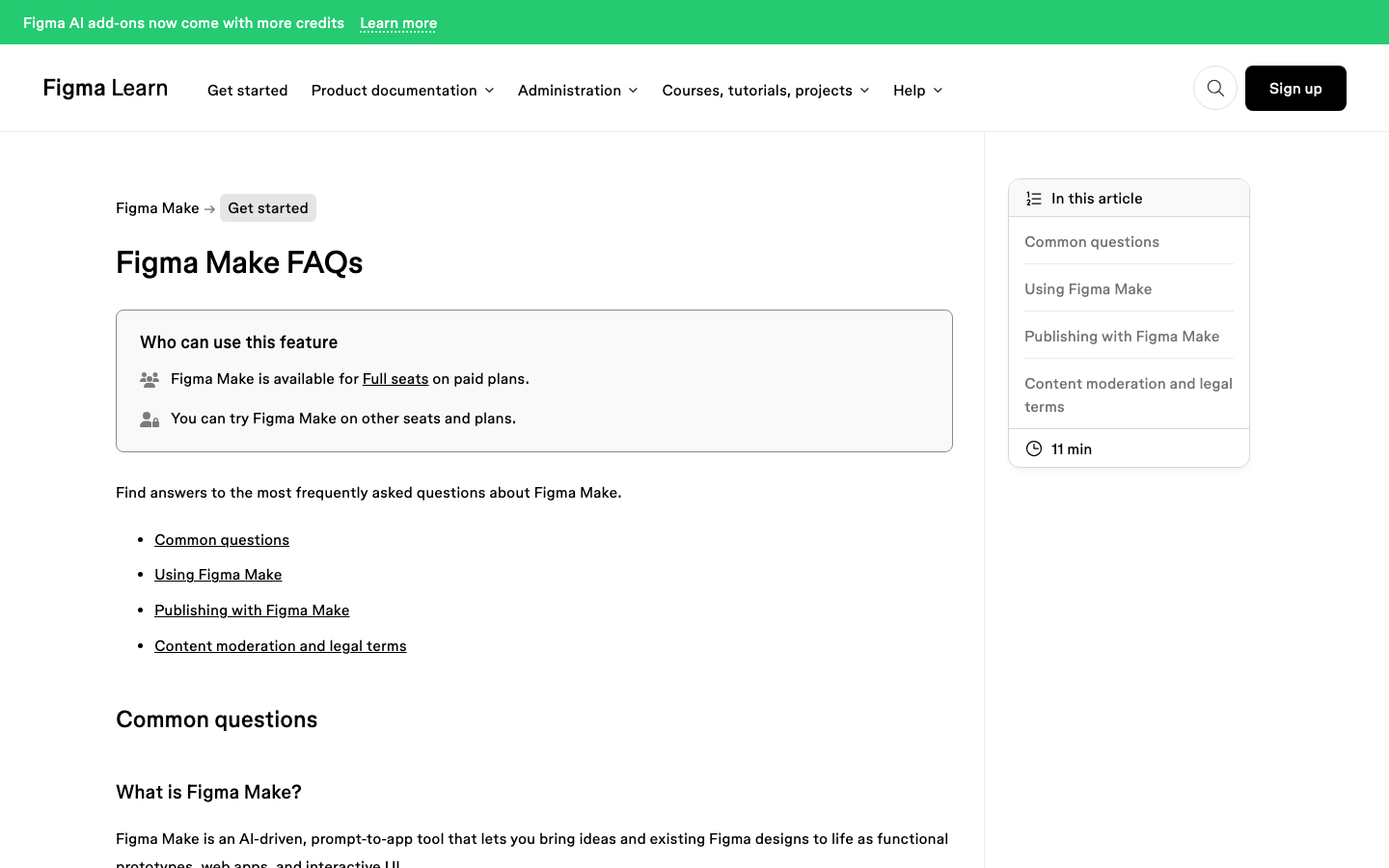
Task: Click the In this article list icon
Action: 1034,199
